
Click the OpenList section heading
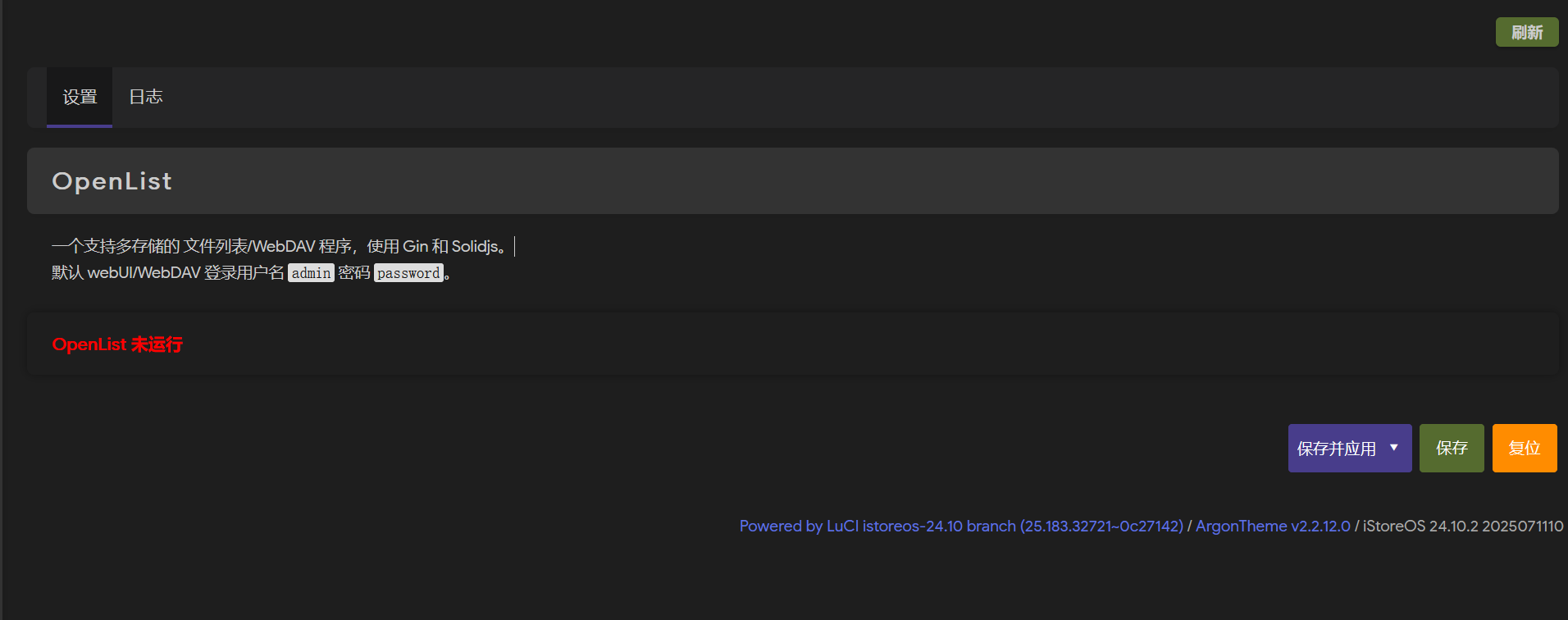pos(112,181)
